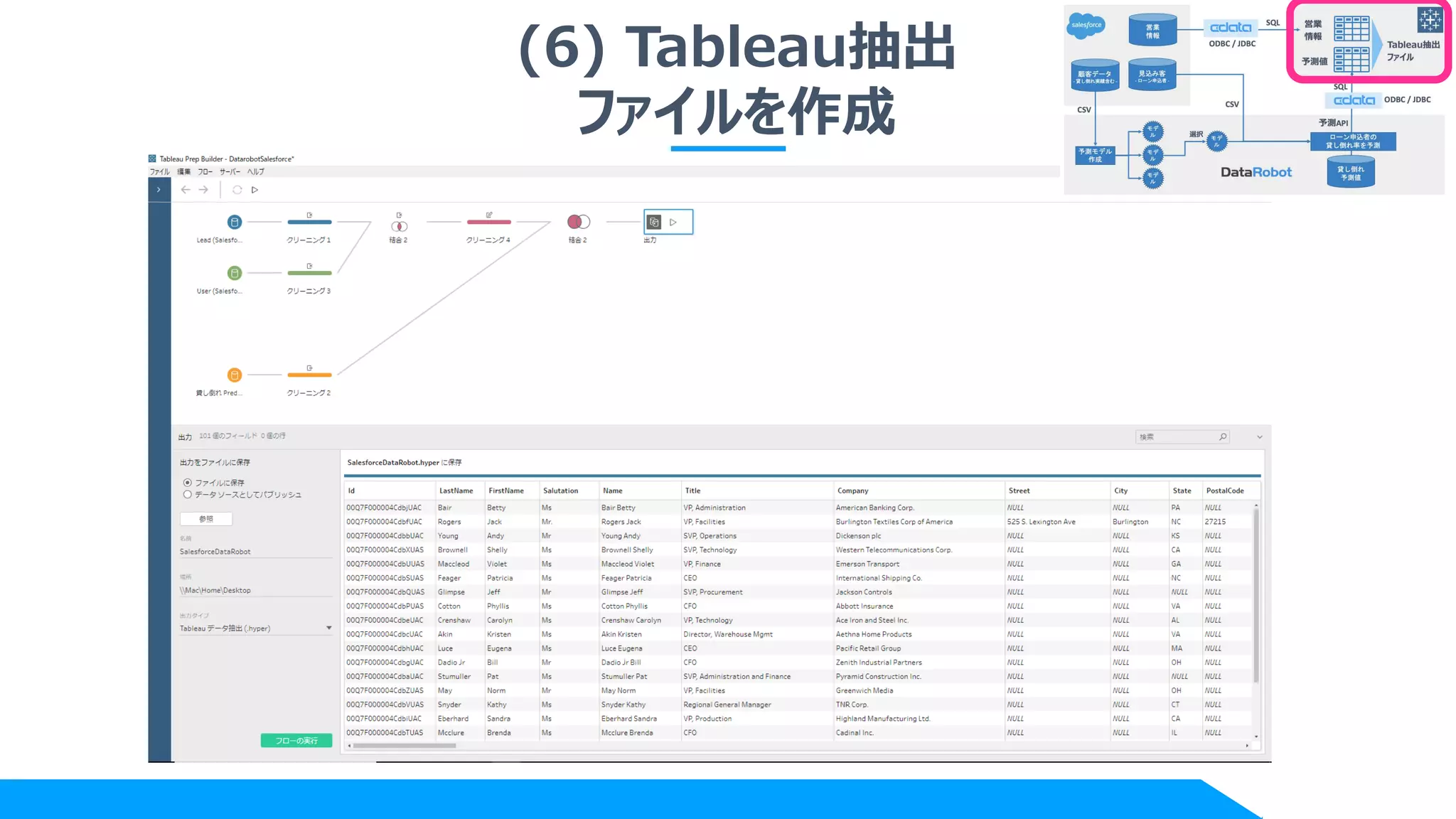Click the Title column header
Image resolution: width=1456 pixels, height=819 pixels.
tap(757, 491)
